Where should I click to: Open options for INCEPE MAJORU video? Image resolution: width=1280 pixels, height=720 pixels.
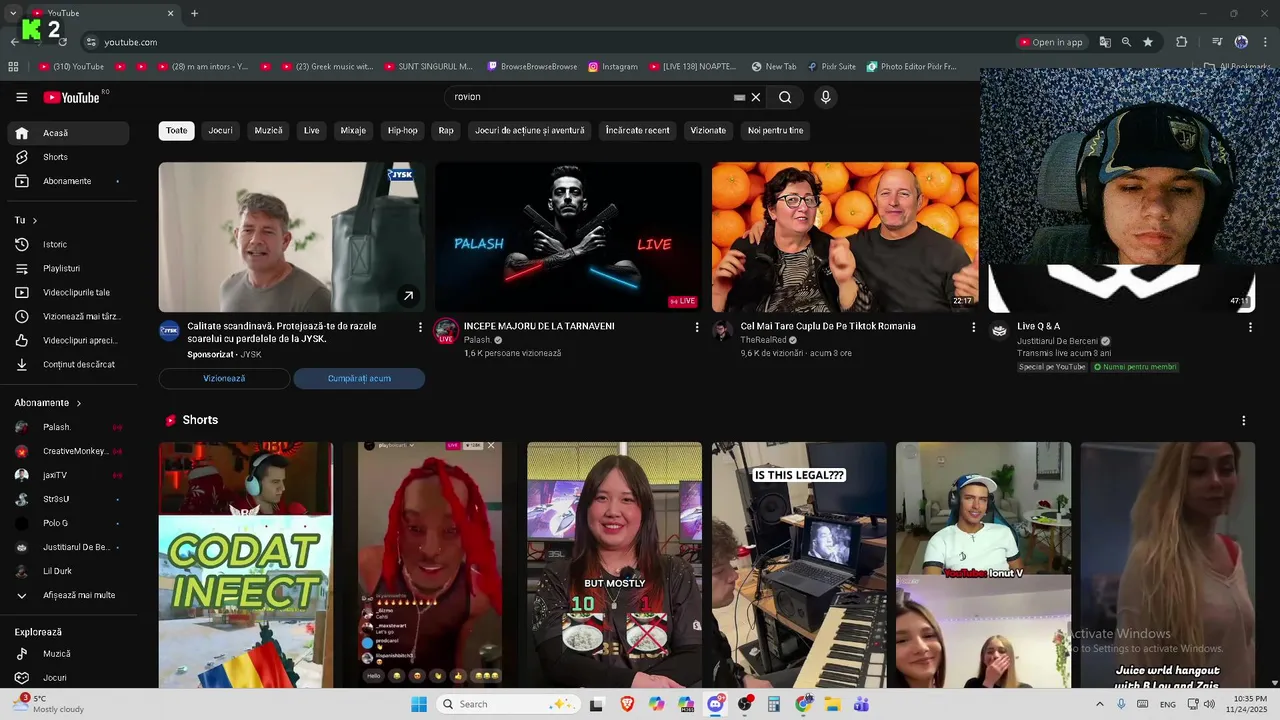(697, 327)
